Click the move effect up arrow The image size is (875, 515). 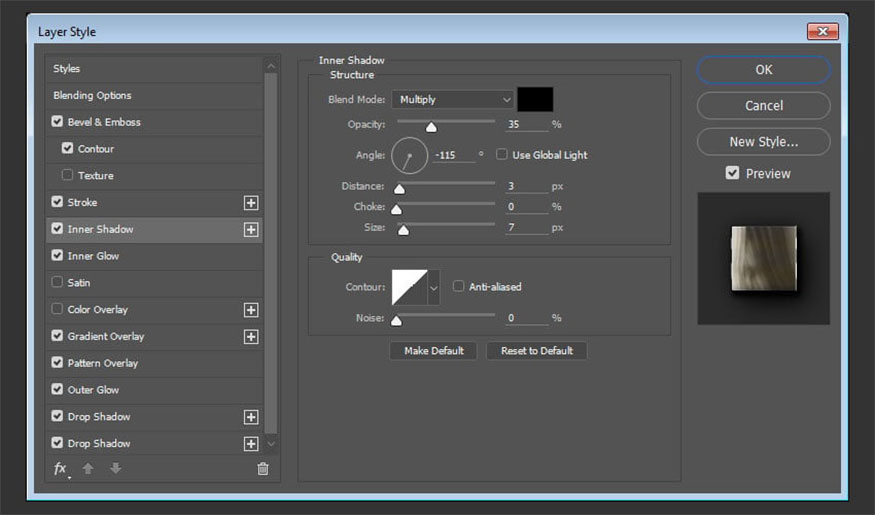click(x=88, y=468)
